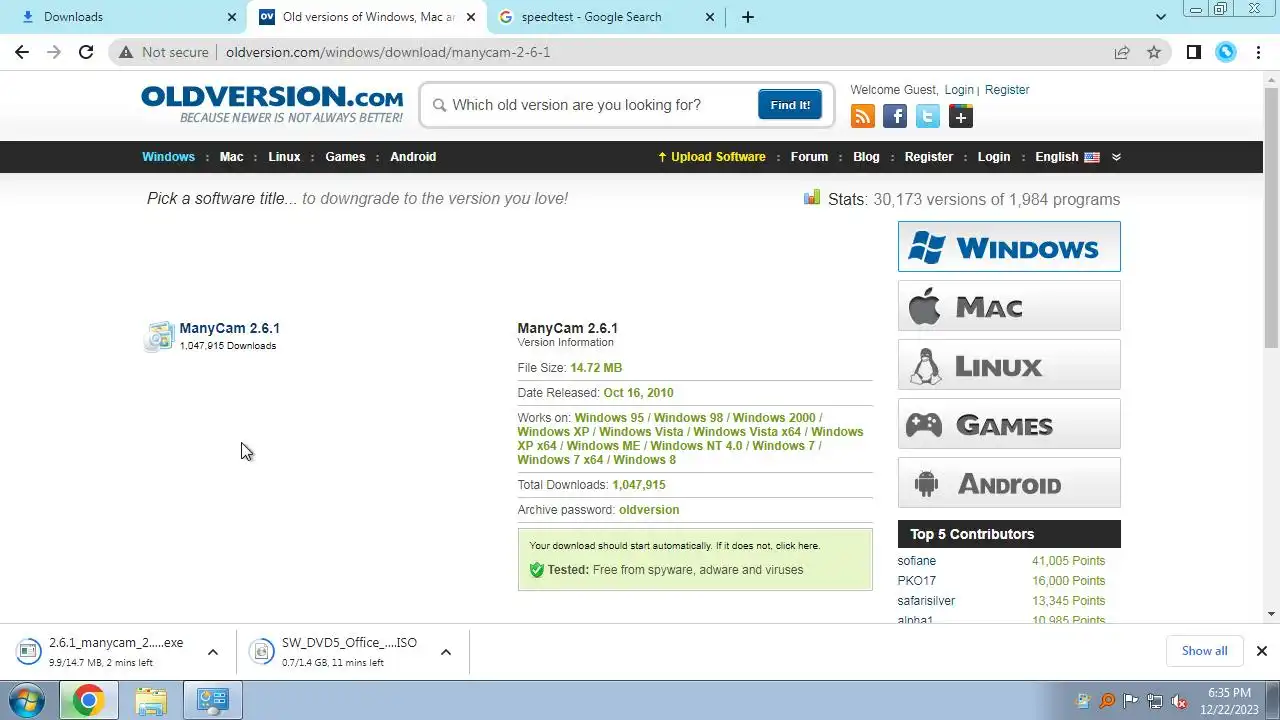Image resolution: width=1280 pixels, height=720 pixels.
Task: Click the muted volume tray icon
Action: (x=1180, y=701)
